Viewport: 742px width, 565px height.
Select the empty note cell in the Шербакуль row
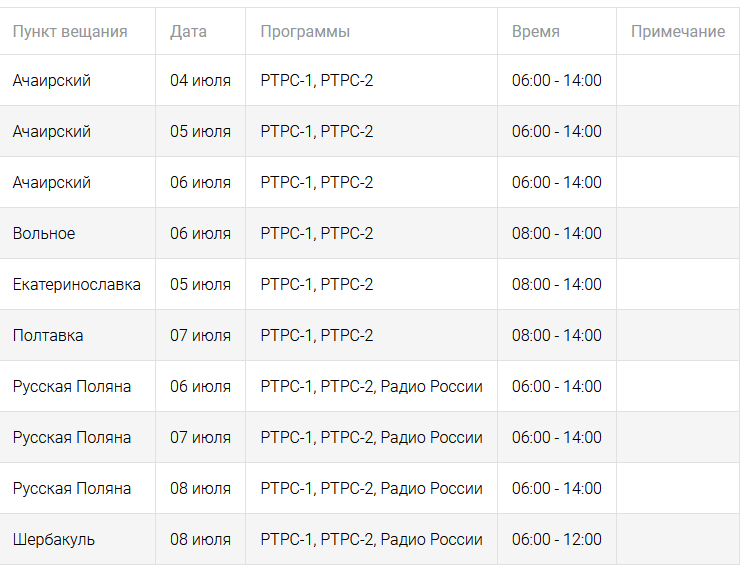pos(678,540)
